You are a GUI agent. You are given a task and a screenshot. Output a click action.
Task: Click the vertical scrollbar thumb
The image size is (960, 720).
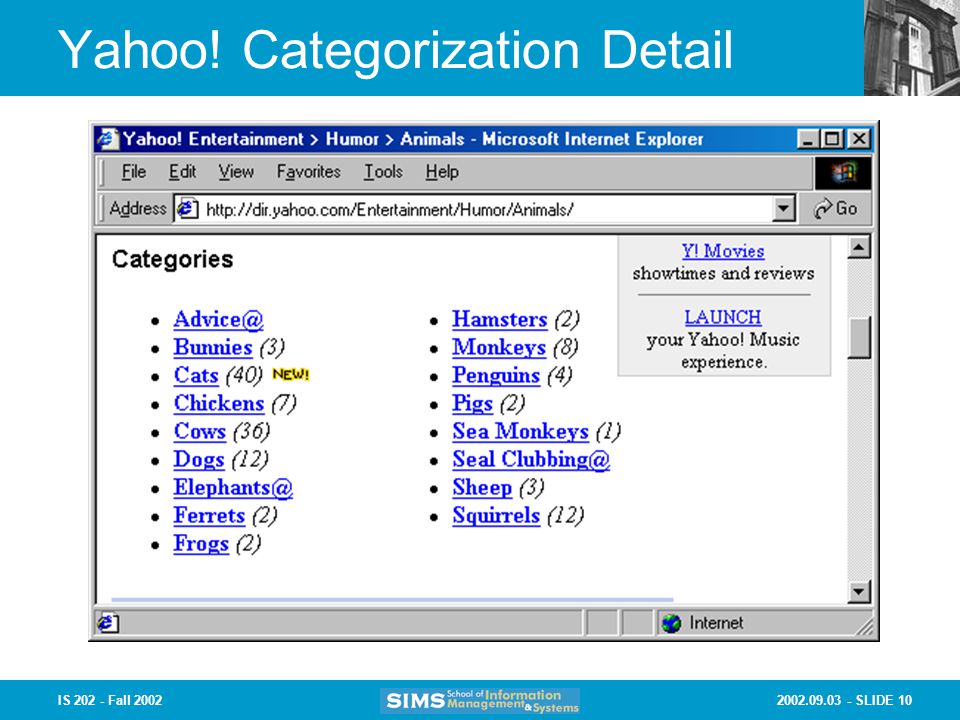tap(859, 337)
